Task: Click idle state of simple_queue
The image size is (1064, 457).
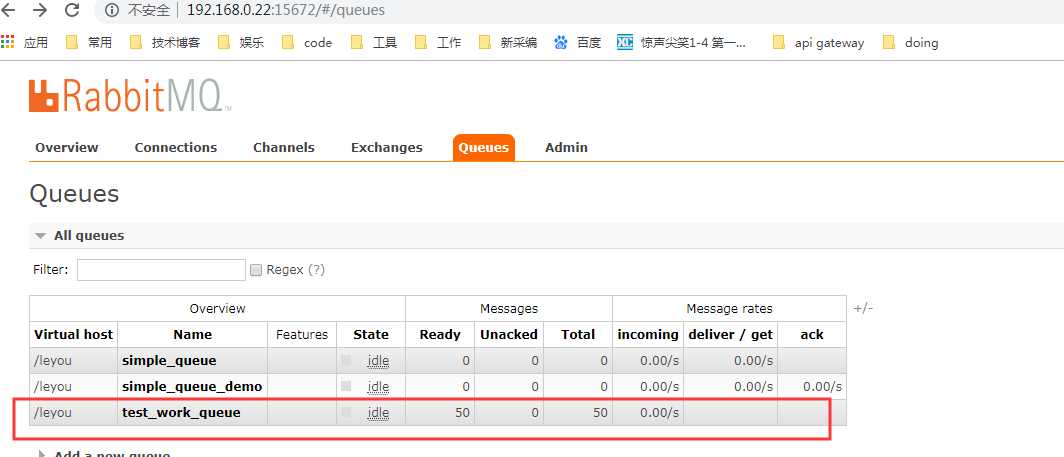Action: 378,361
